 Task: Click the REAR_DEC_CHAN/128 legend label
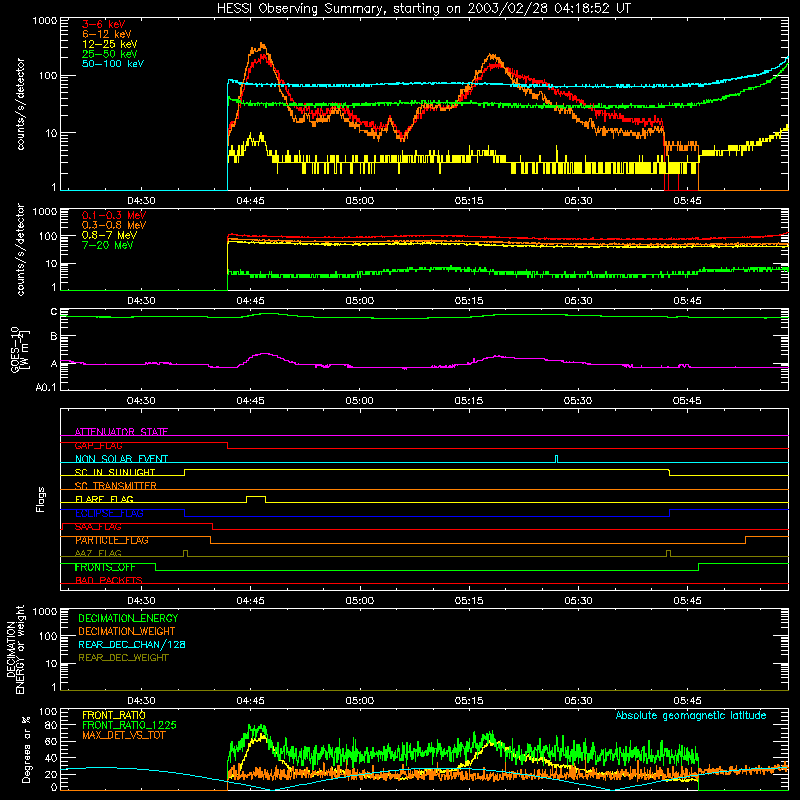(x=132, y=644)
